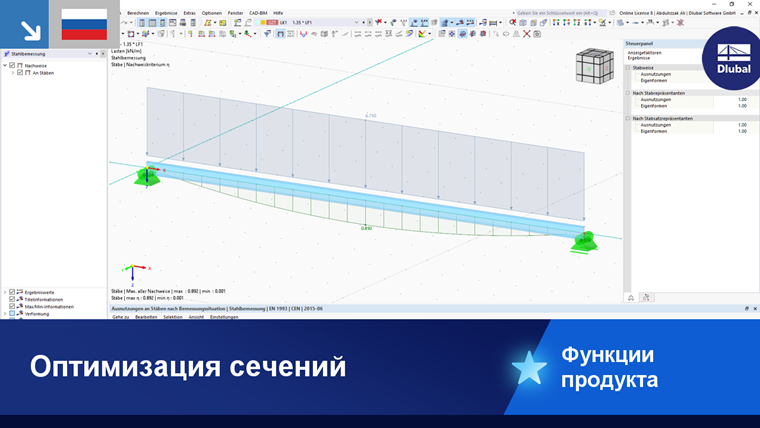Open the Fenster menu

[x=235, y=13]
